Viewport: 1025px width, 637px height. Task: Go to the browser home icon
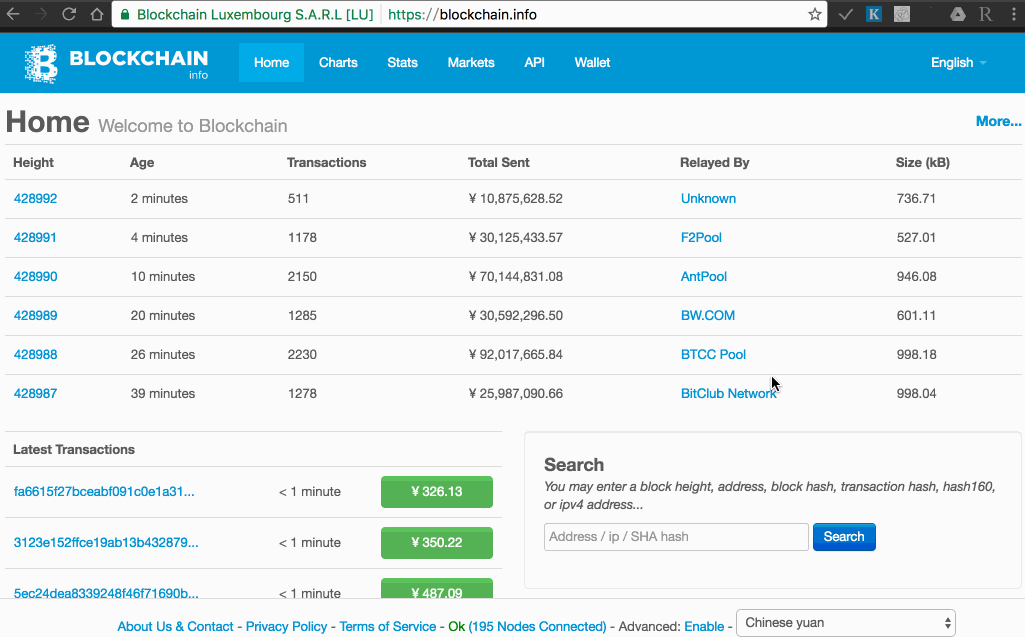click(x=97, y=14)
